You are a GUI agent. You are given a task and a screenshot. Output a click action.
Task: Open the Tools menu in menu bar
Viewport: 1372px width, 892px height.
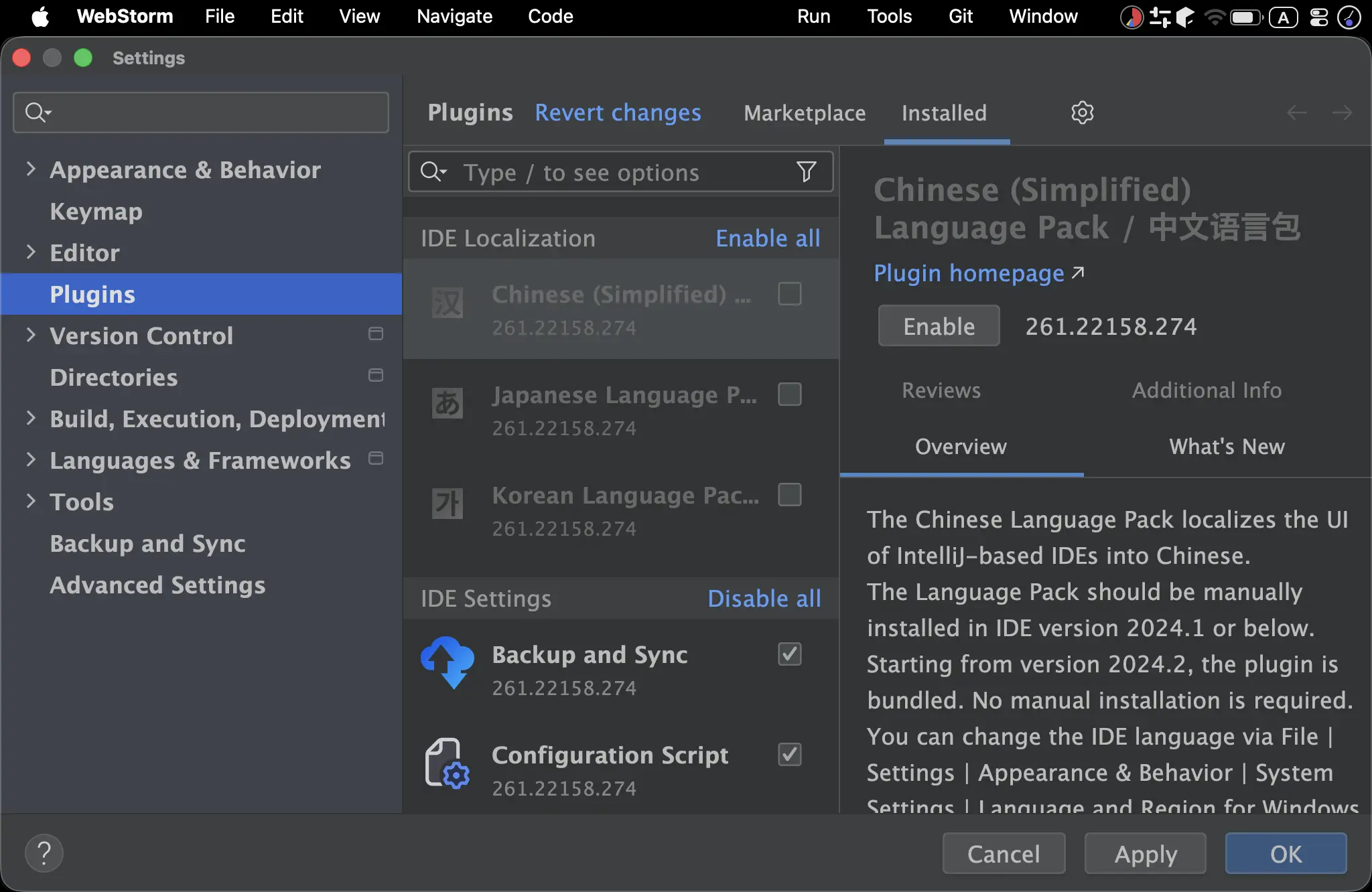coord(890,17)
